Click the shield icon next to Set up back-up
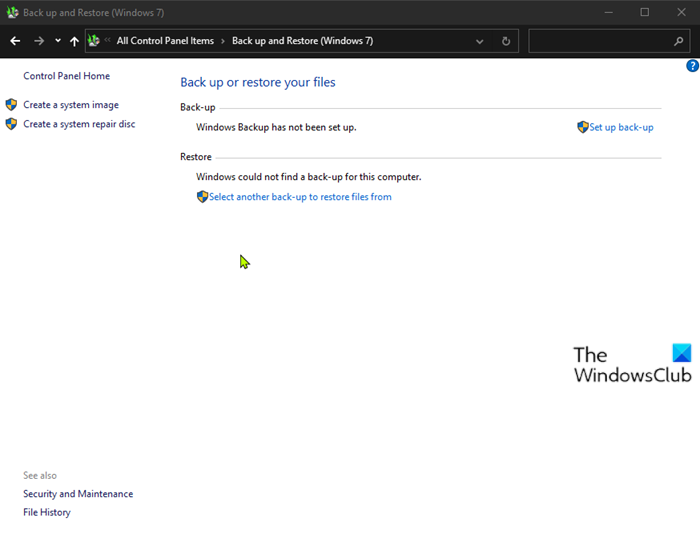This screenshot has width=700, height=534. (583, 127)
